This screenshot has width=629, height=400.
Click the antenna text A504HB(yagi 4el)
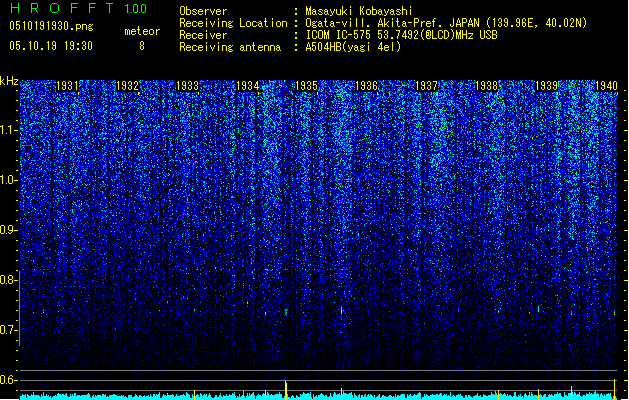(353, 47)
